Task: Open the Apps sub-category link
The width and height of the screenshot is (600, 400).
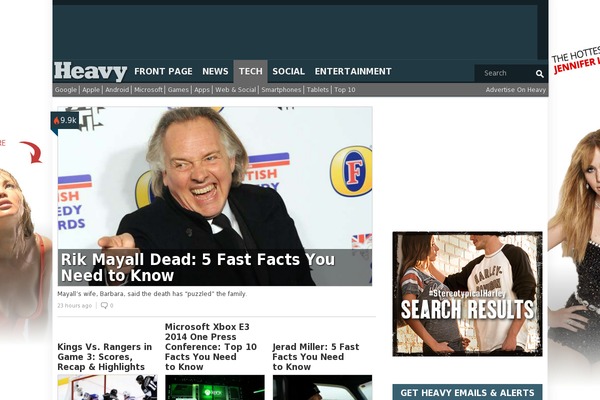Action: [x=202, y=90]
